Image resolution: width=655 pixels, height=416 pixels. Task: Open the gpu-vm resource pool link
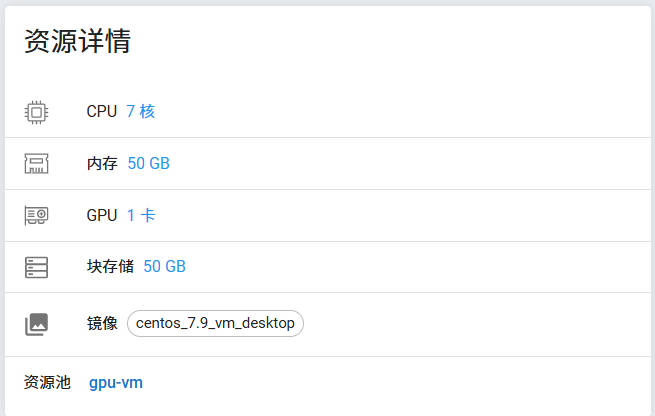116,382
